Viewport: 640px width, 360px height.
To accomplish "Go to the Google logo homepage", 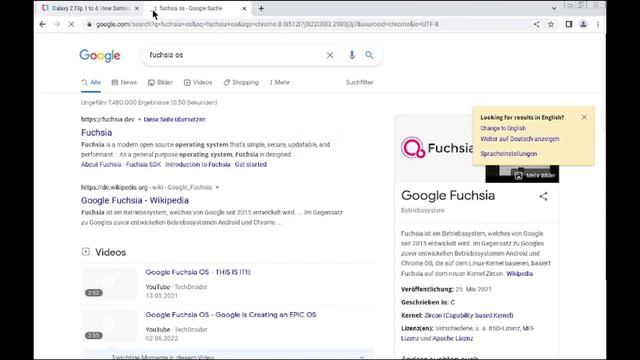I will (100, 56).
